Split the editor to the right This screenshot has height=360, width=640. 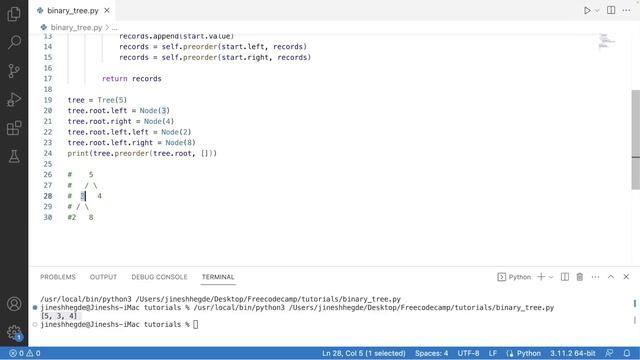[611, 11]
